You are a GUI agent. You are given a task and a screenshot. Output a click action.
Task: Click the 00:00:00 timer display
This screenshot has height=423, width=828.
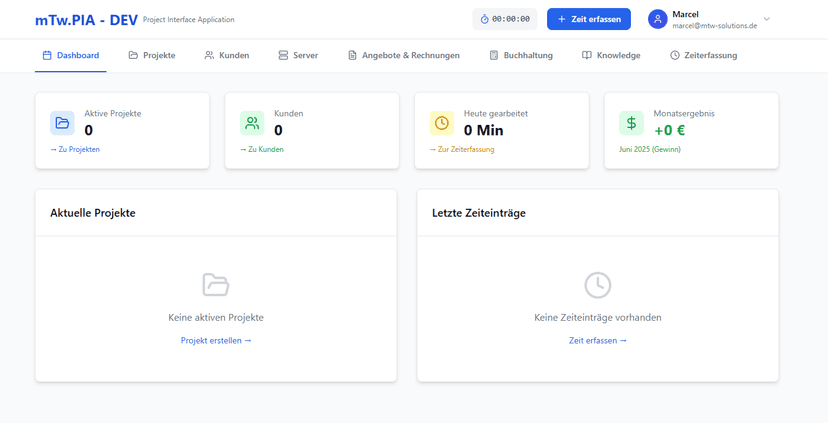pyautogui.click(x=505, y=19)
